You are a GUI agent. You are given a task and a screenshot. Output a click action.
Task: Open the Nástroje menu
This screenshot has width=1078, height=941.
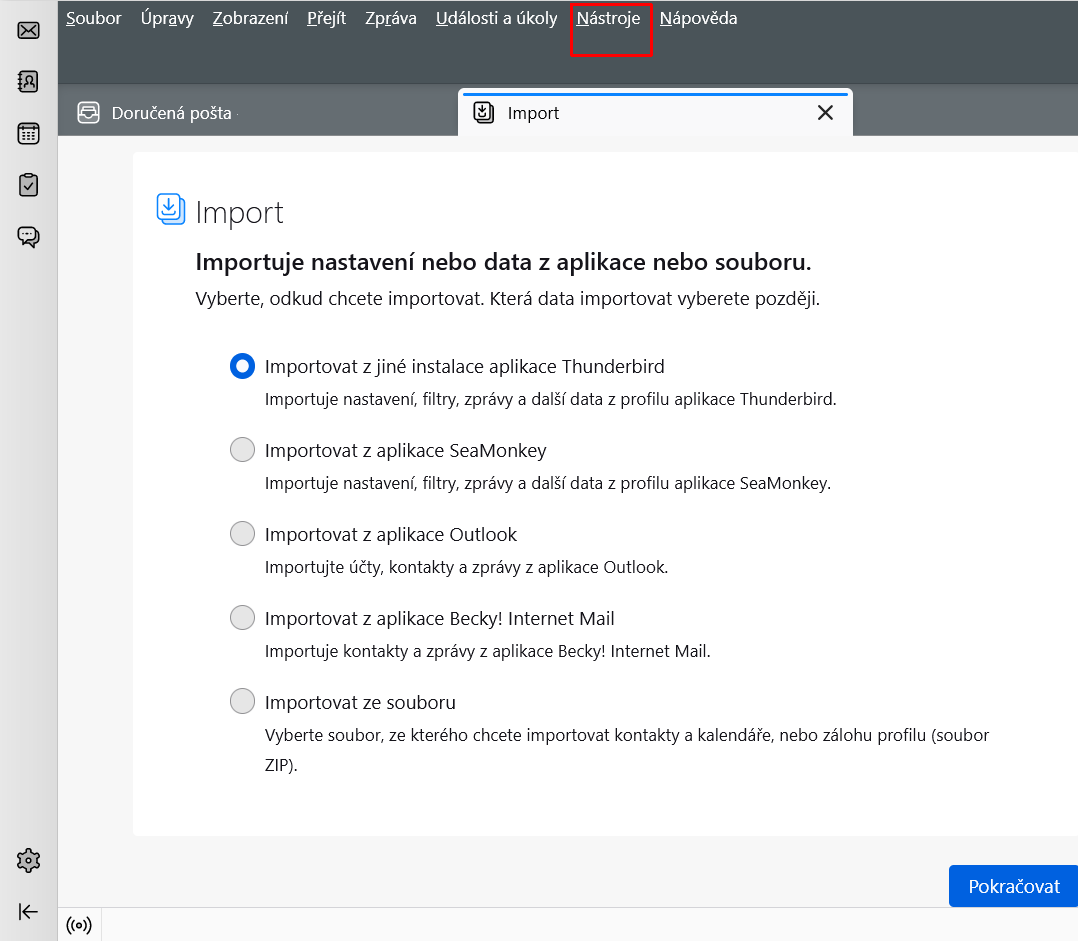click(608, 18)
